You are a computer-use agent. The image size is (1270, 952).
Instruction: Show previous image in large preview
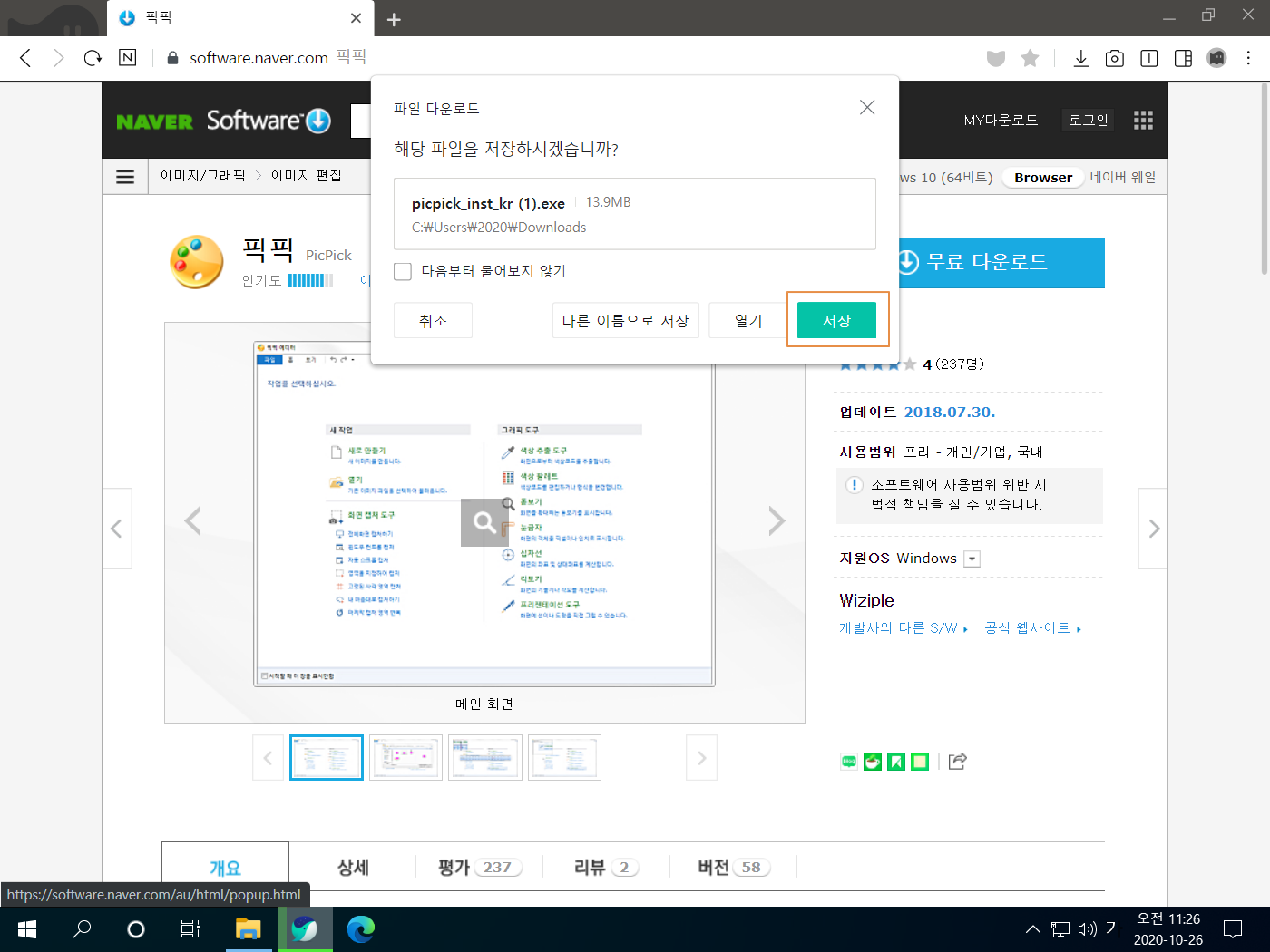(192, 521)
